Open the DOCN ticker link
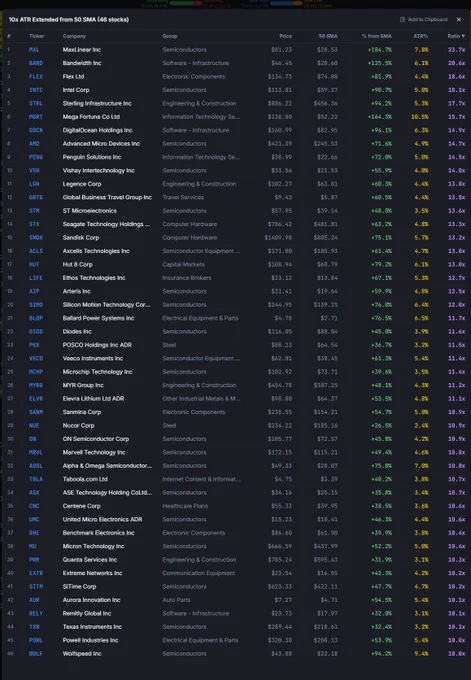The width and height of the screenshot is (471, 680). coord(36,131)
